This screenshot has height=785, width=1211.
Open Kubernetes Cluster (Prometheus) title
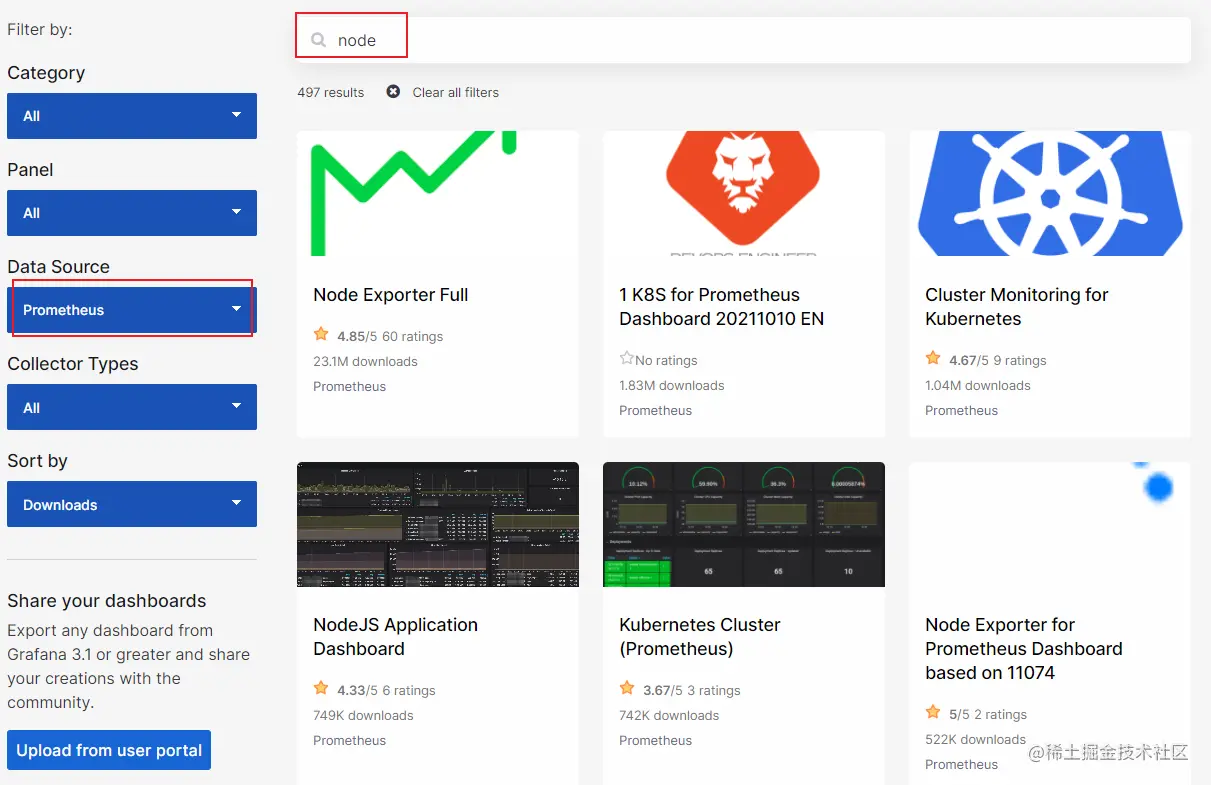(x=700, y=637)
